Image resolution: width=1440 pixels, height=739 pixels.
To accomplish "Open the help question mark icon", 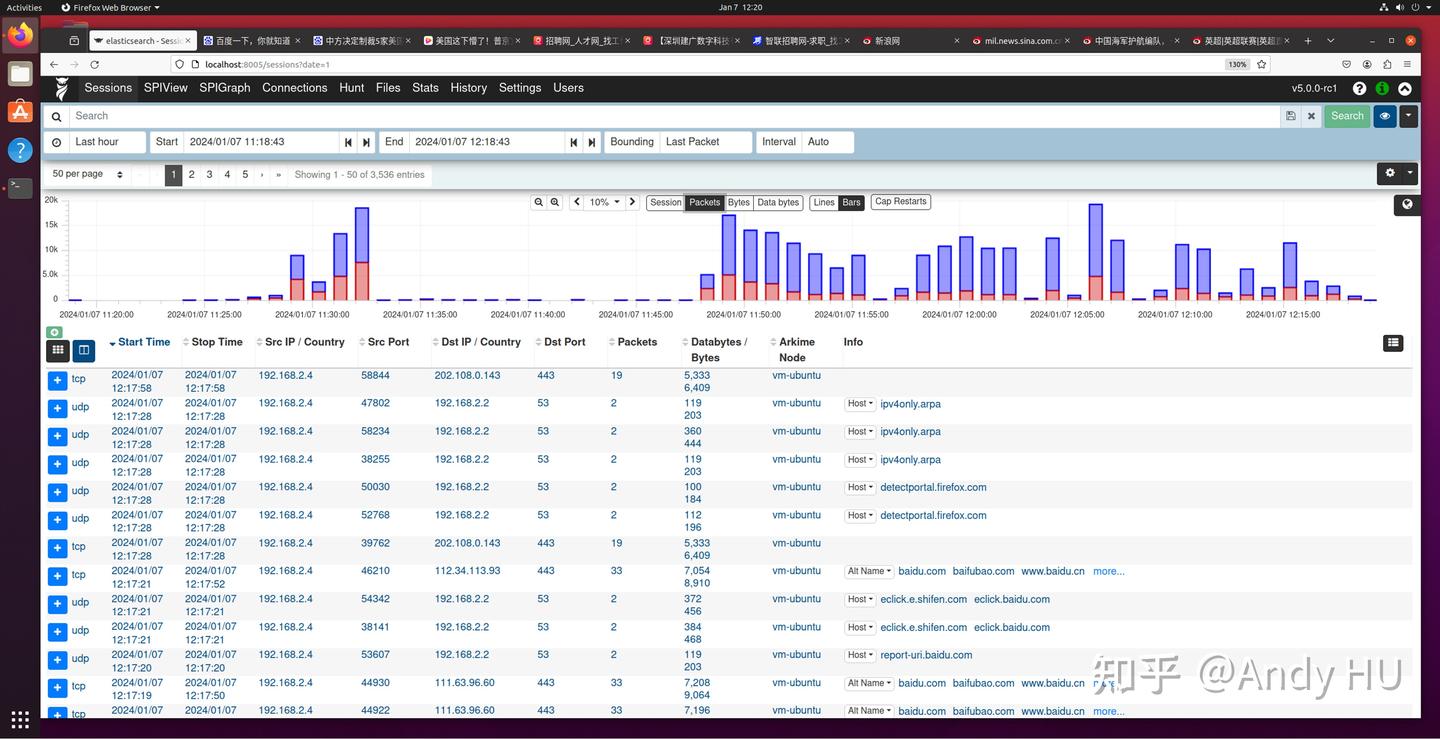I will (x=1359, y=89).
